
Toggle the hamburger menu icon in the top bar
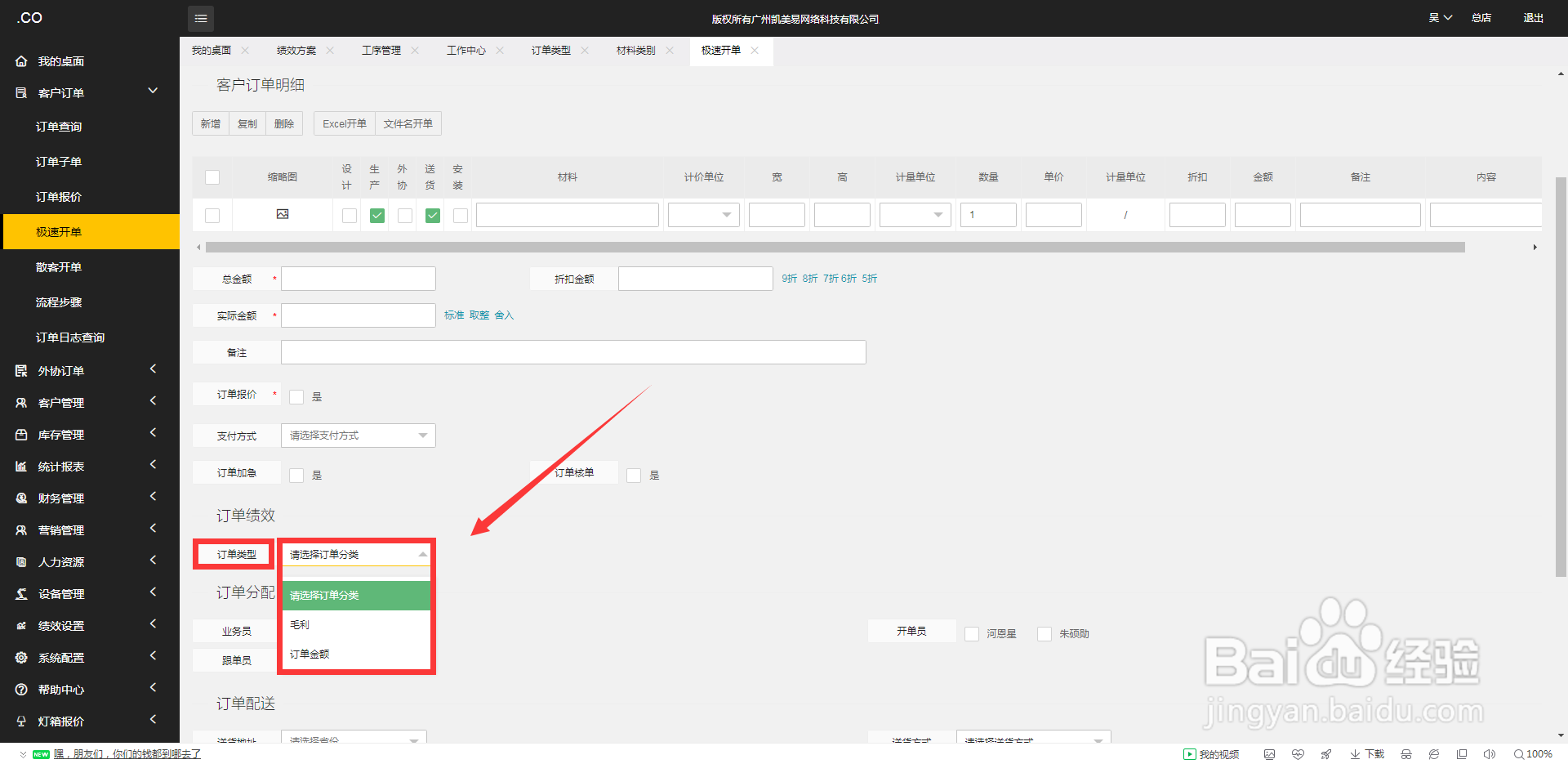[x=201, y=18]
